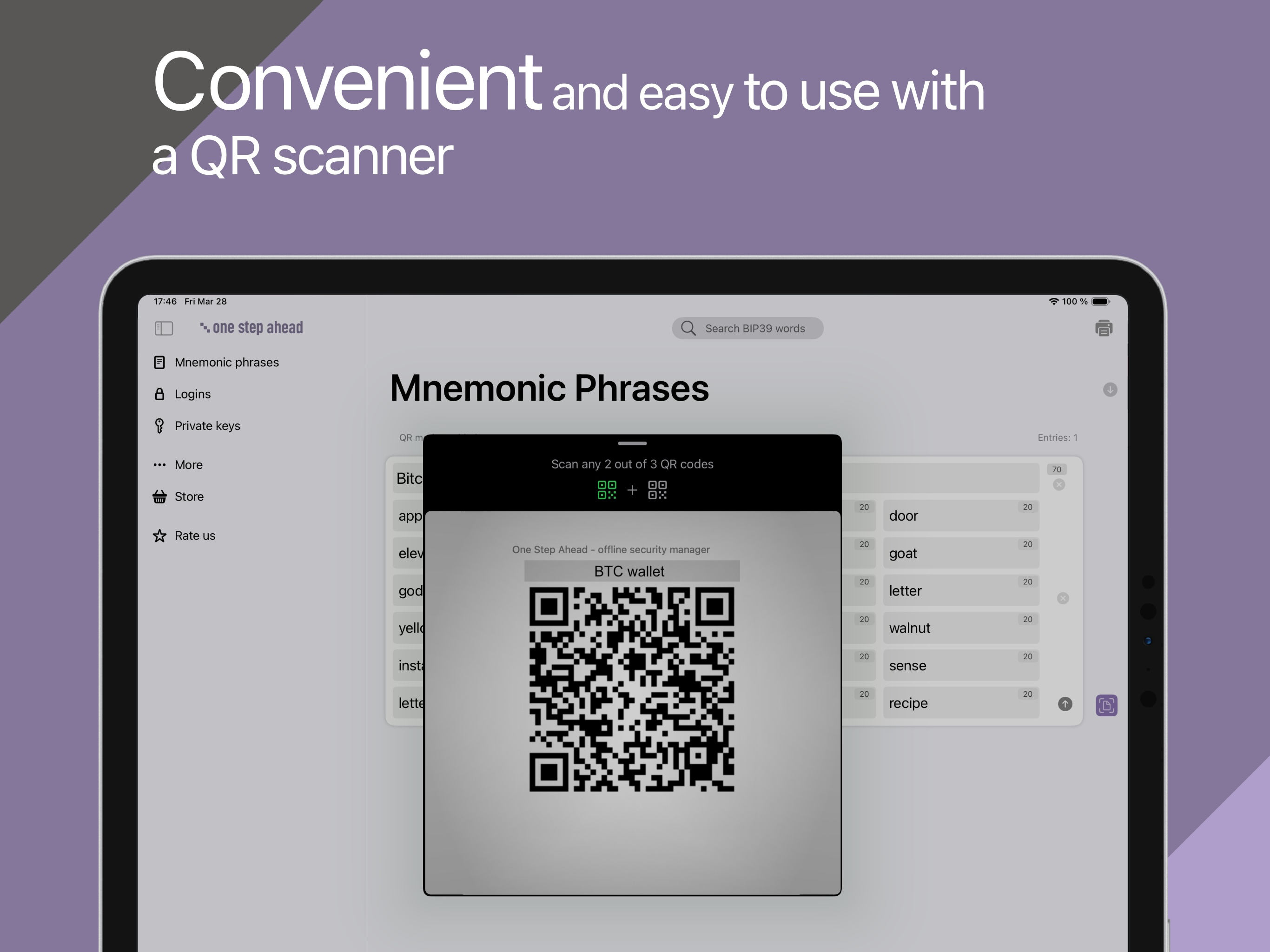Viewport: 1270px width, 952px height.
Task: Select the word field door
Action: [961, 516]
